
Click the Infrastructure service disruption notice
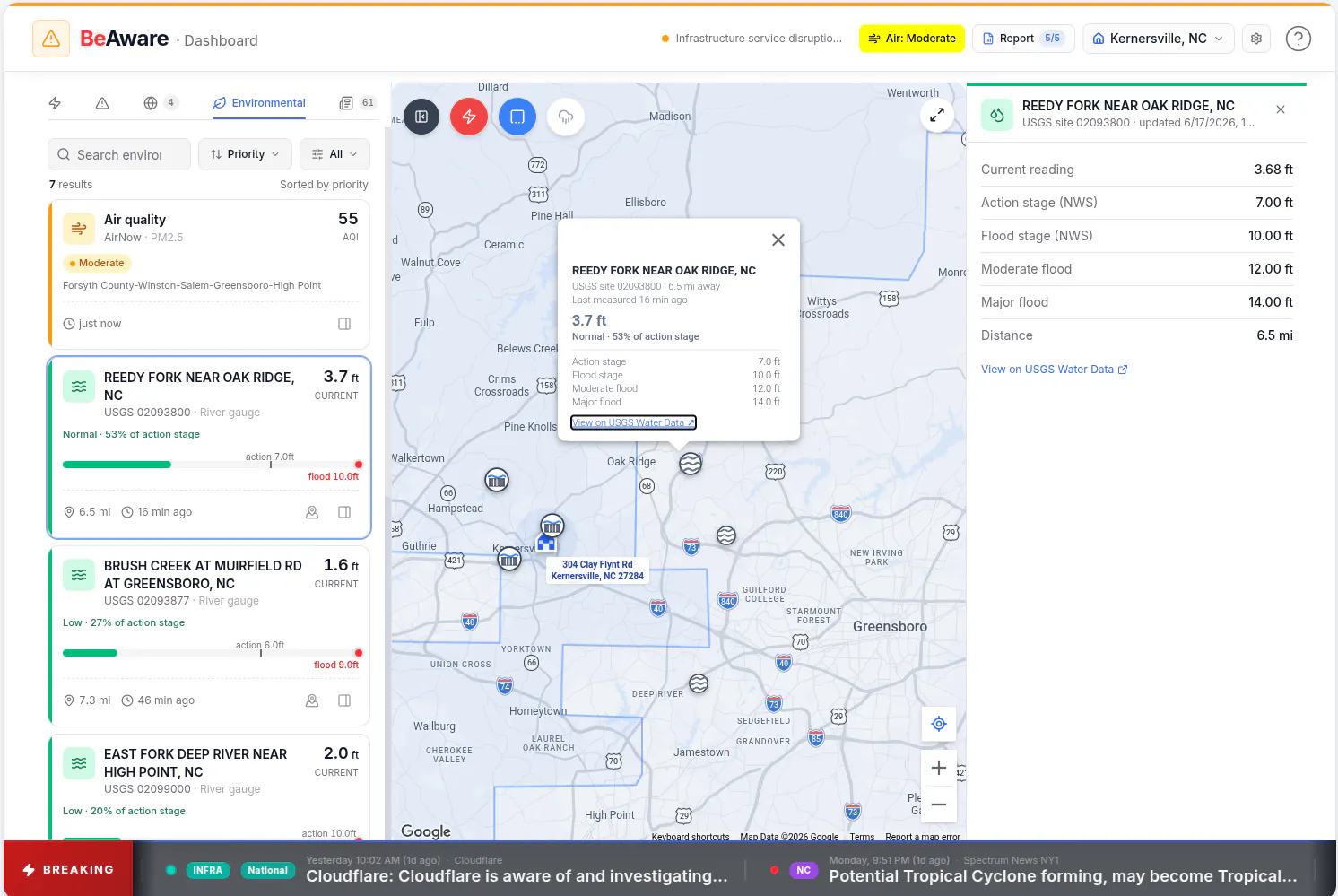click(752, 39)
